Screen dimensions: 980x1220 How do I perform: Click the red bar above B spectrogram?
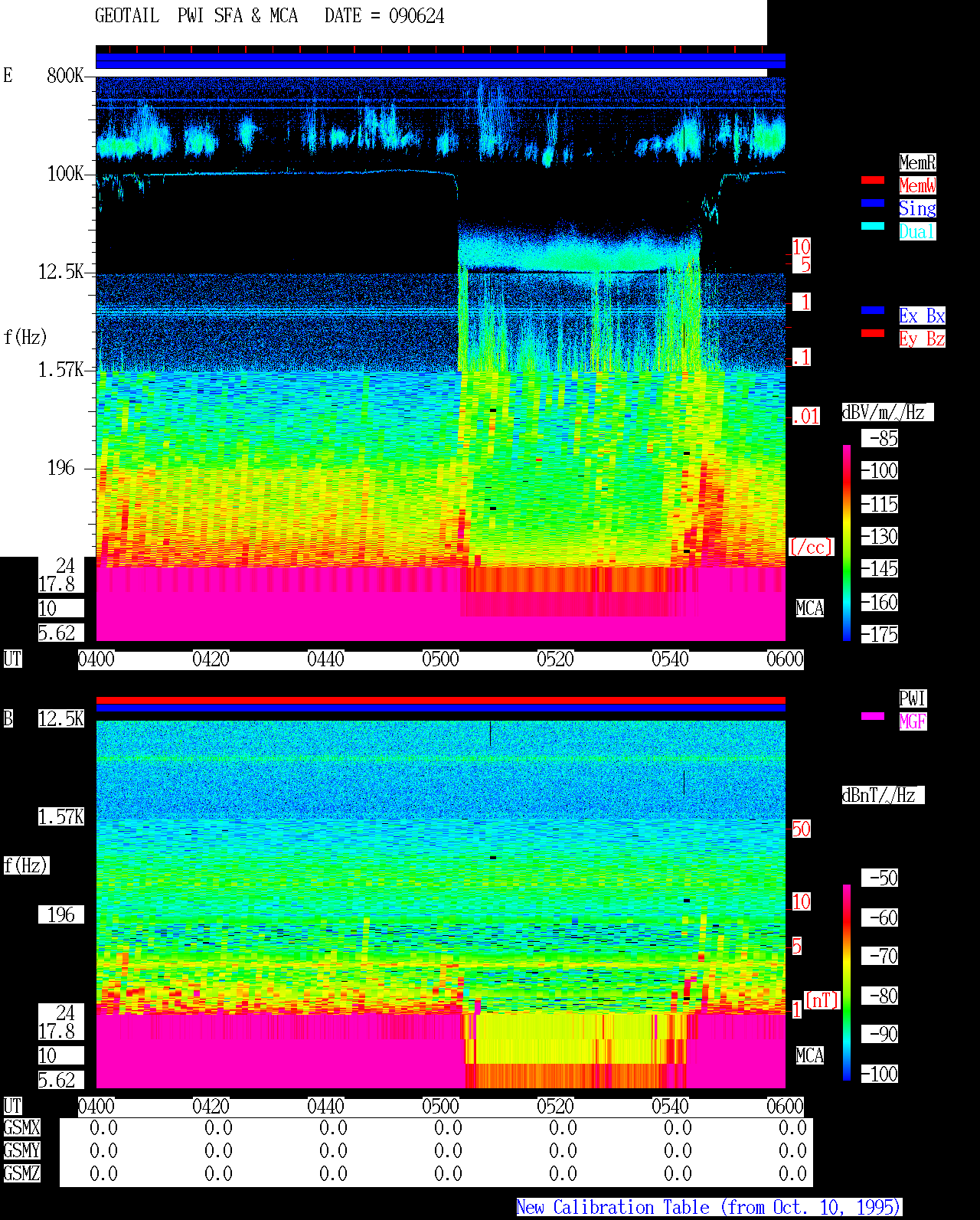440,701
